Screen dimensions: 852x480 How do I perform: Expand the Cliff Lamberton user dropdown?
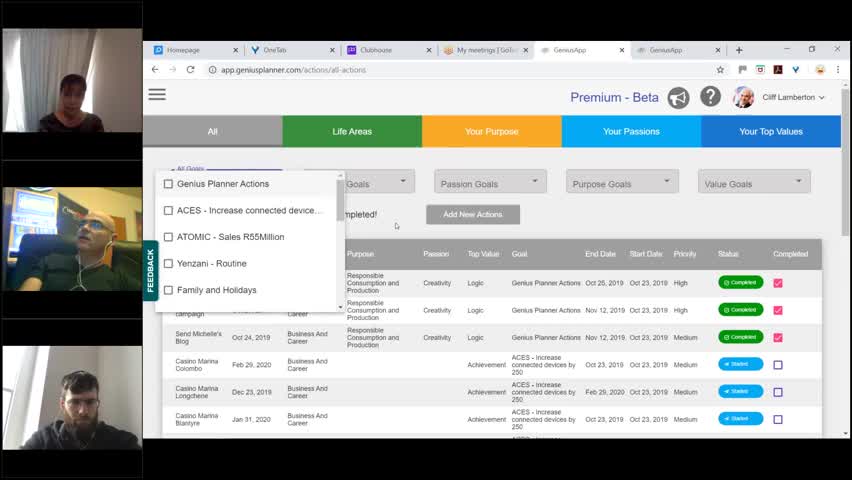point(793,97)
